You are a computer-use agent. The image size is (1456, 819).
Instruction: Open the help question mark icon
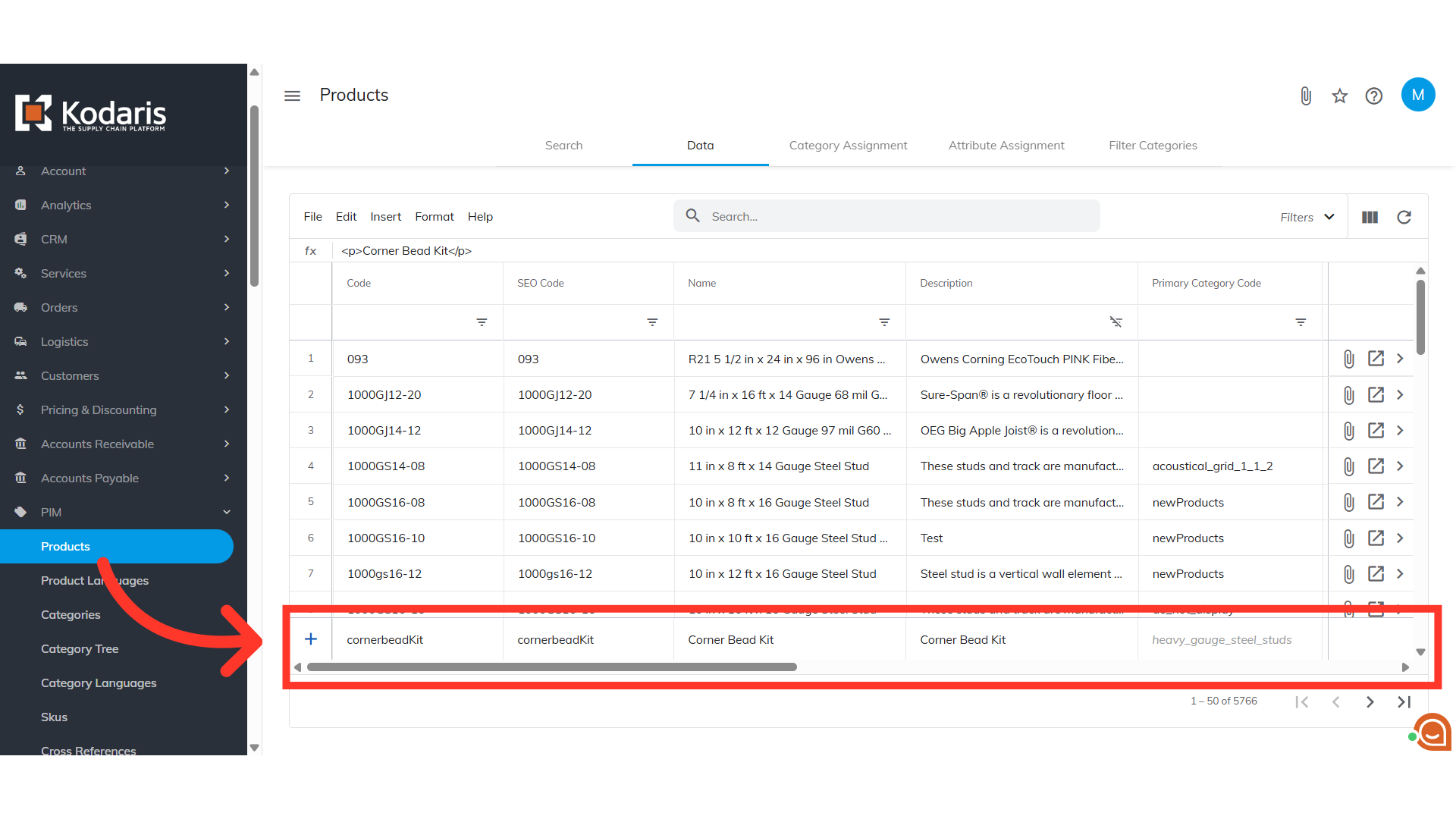(1373, 96)
